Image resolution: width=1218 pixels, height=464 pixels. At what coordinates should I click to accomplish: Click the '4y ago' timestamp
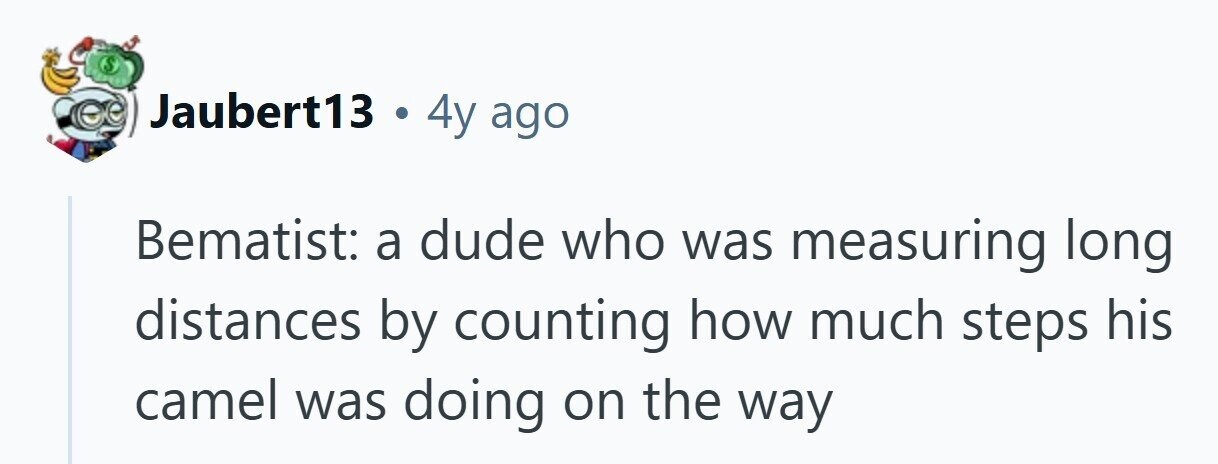497,113
